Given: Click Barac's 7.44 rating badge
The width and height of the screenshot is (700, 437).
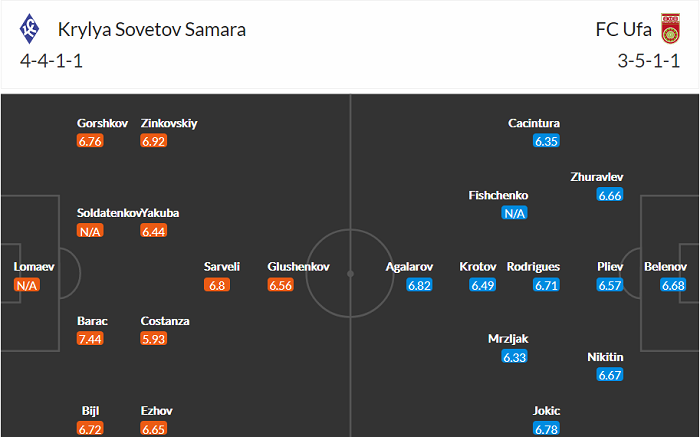Looking at the screenshot, I should click(x=90, y=339).
